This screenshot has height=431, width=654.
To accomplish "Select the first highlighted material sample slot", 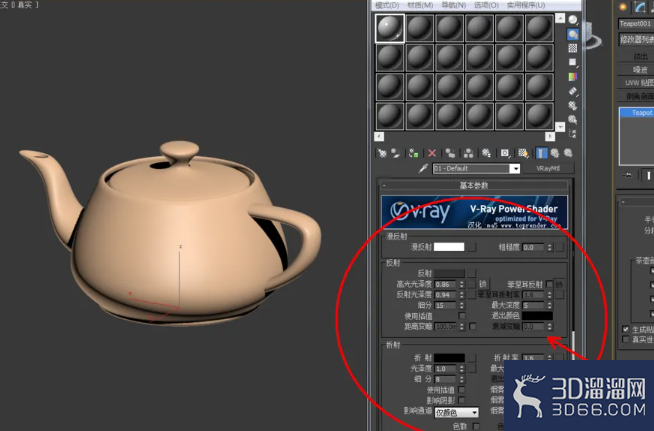I will tap(390, 28).
